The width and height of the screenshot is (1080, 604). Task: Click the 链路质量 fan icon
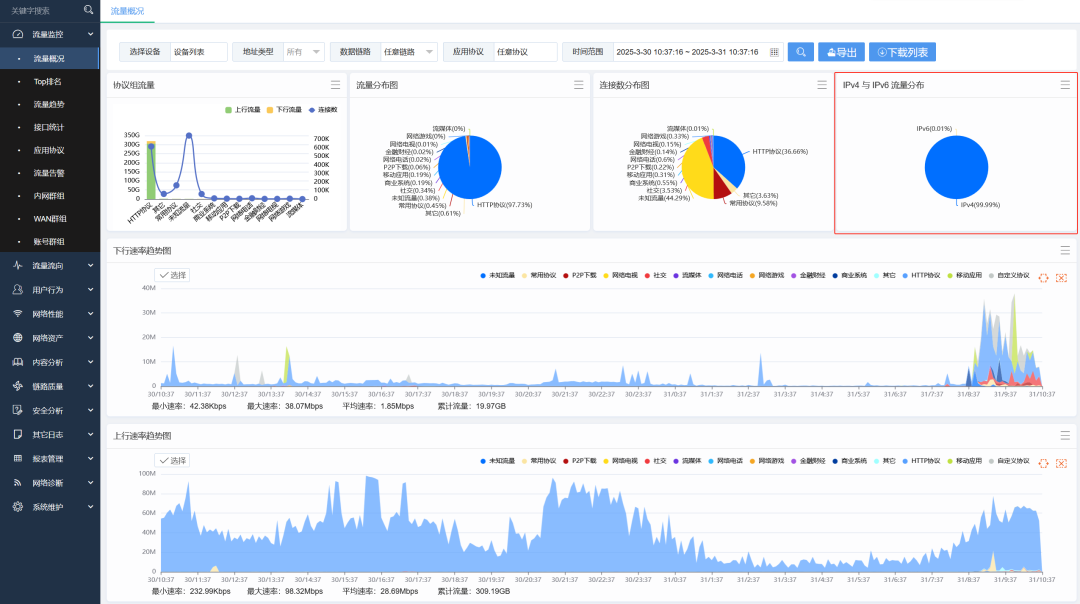[18, 386]
